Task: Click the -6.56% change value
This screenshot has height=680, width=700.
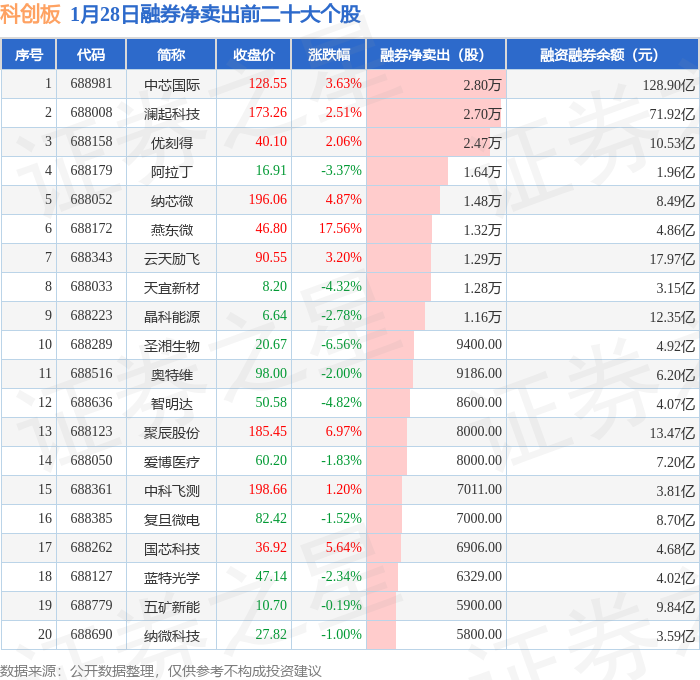Action: [341, 345]
